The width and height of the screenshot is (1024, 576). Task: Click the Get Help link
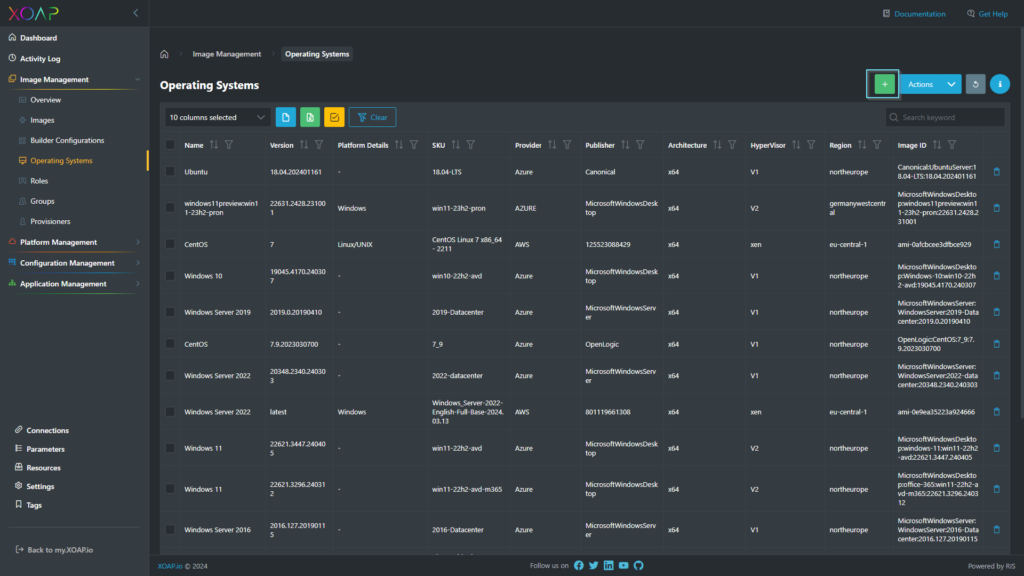[993, 14]
